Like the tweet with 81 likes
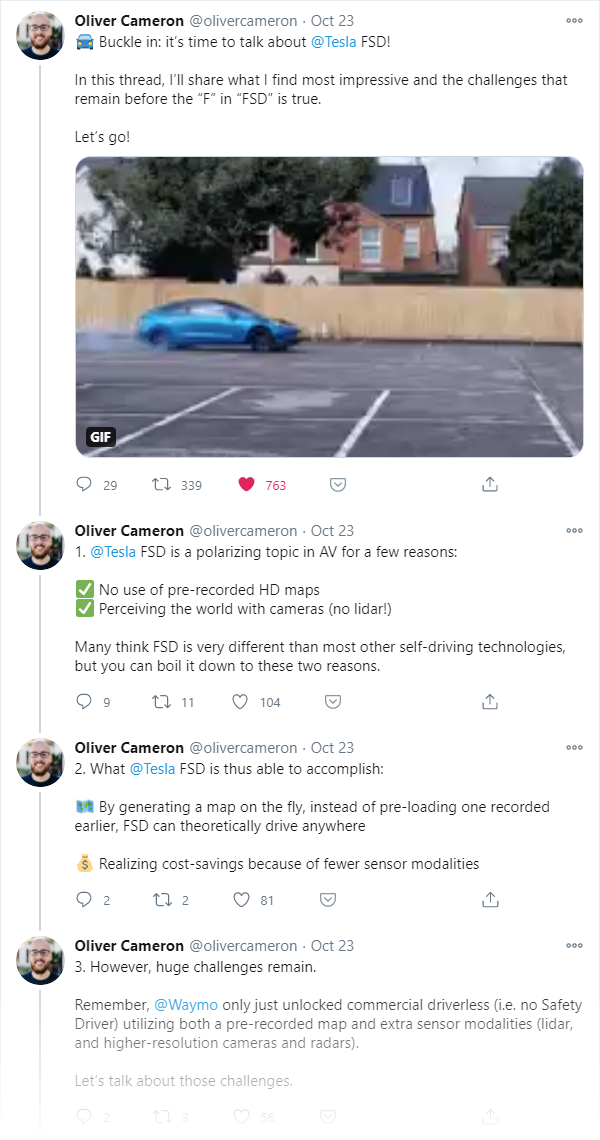Screen dimensions: 600x1140 tap(241, 900)
